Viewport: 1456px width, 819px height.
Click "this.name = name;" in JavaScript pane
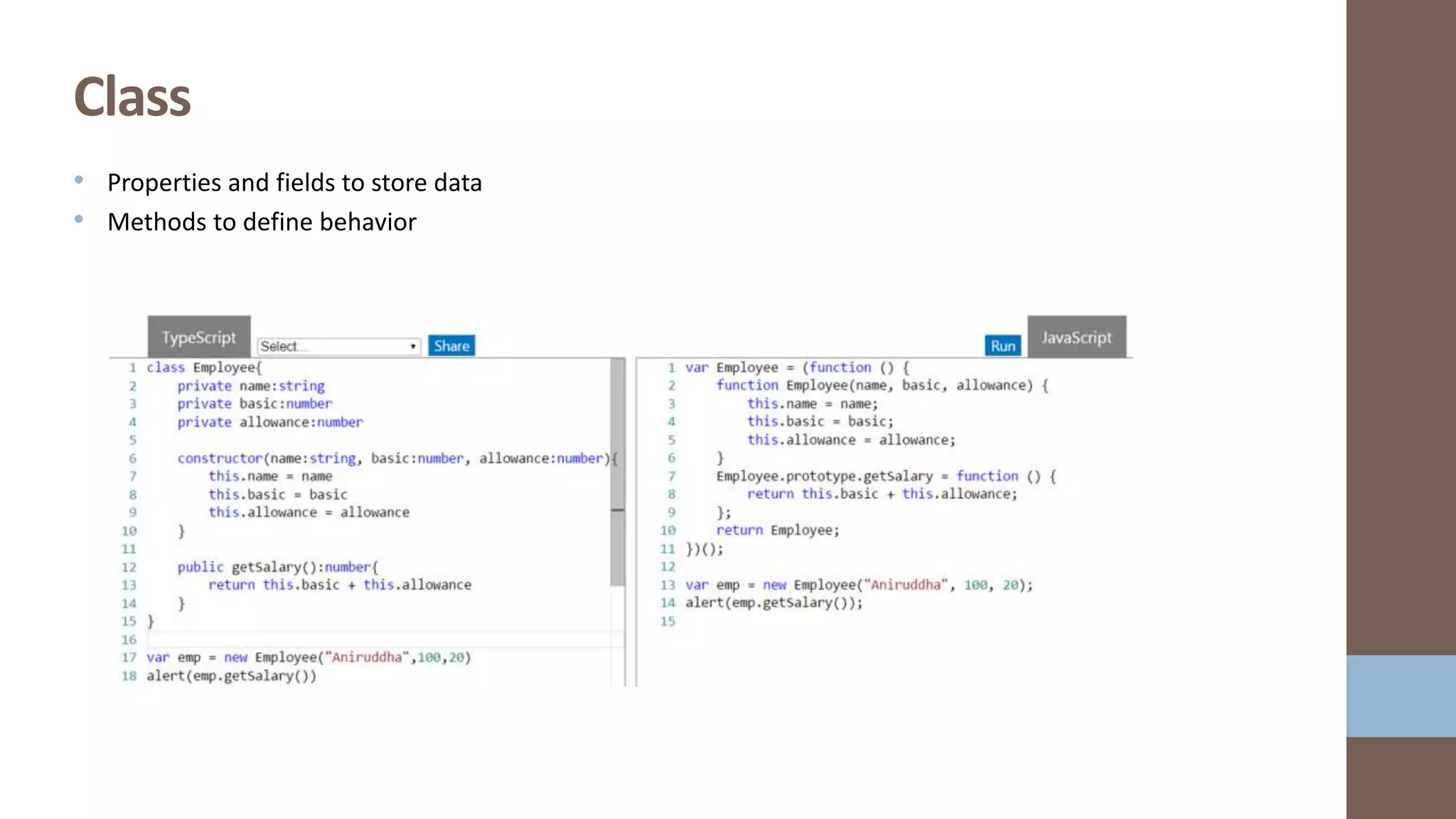(x=813, y=404)
